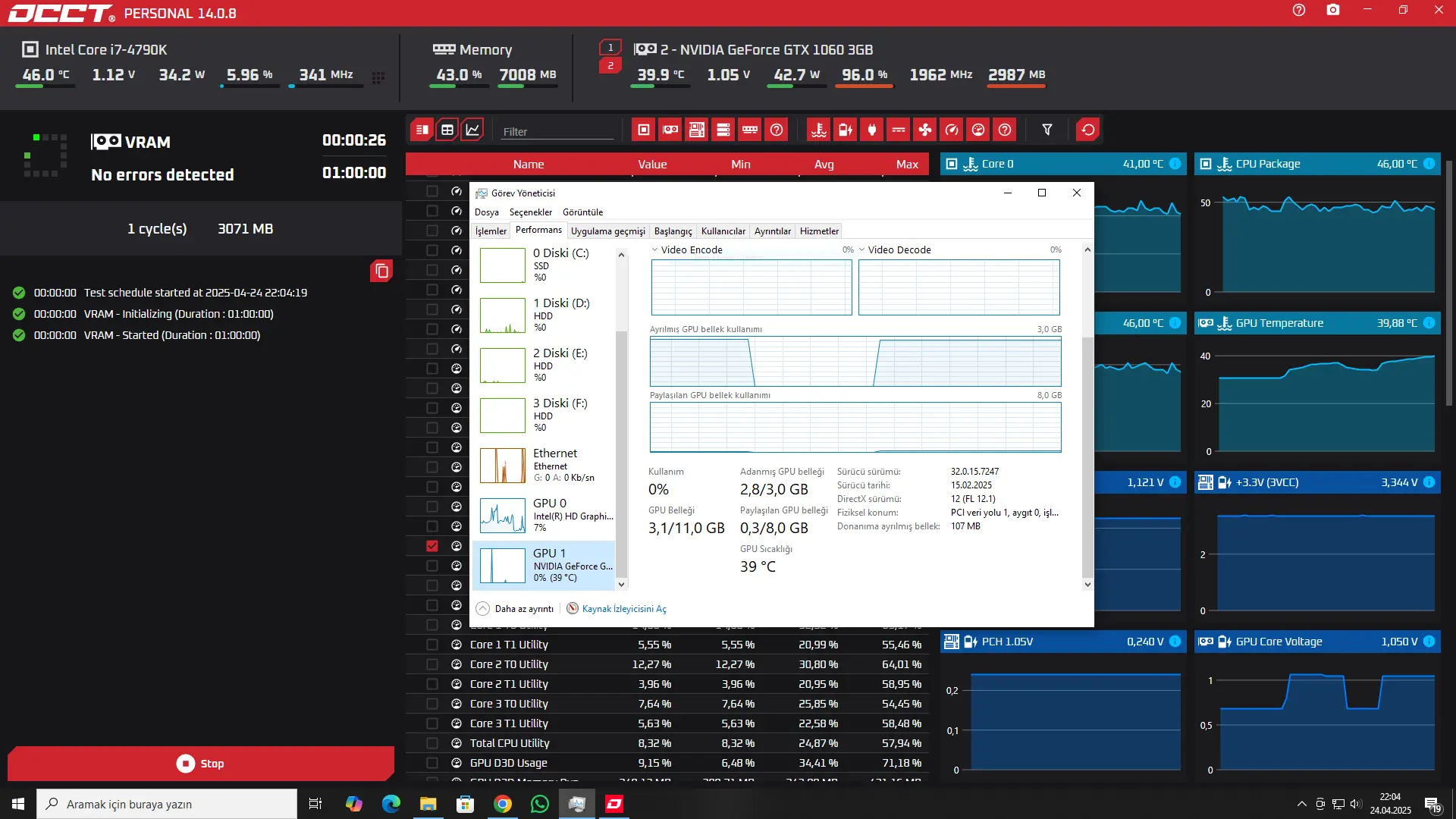The width and height of the screenshot is (1456, 819).
Task: Filter sensors by power plug icon
Action: tap(872, 130)
